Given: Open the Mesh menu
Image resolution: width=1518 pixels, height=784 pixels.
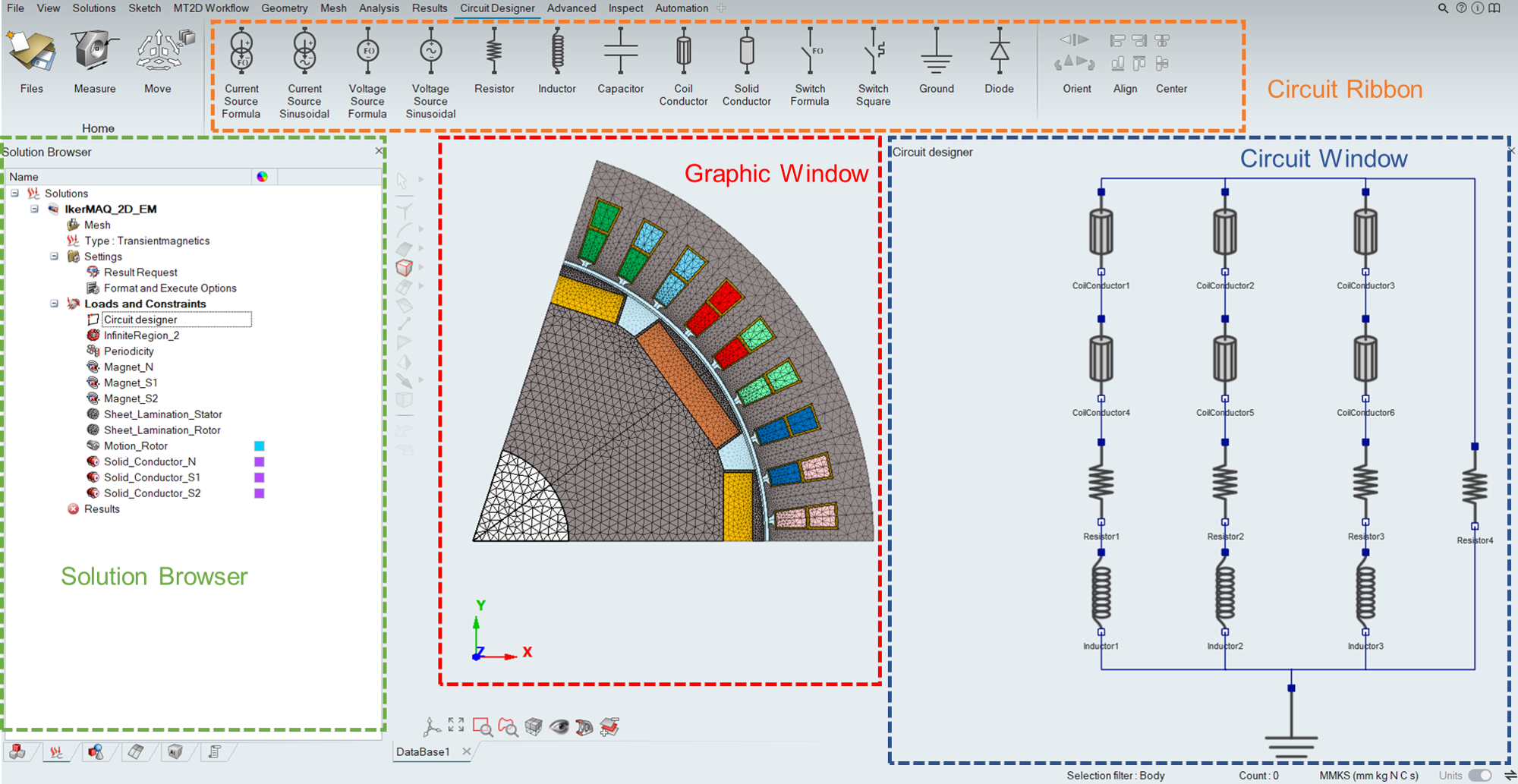Looking at the screenshot, I should coord(333,8).
